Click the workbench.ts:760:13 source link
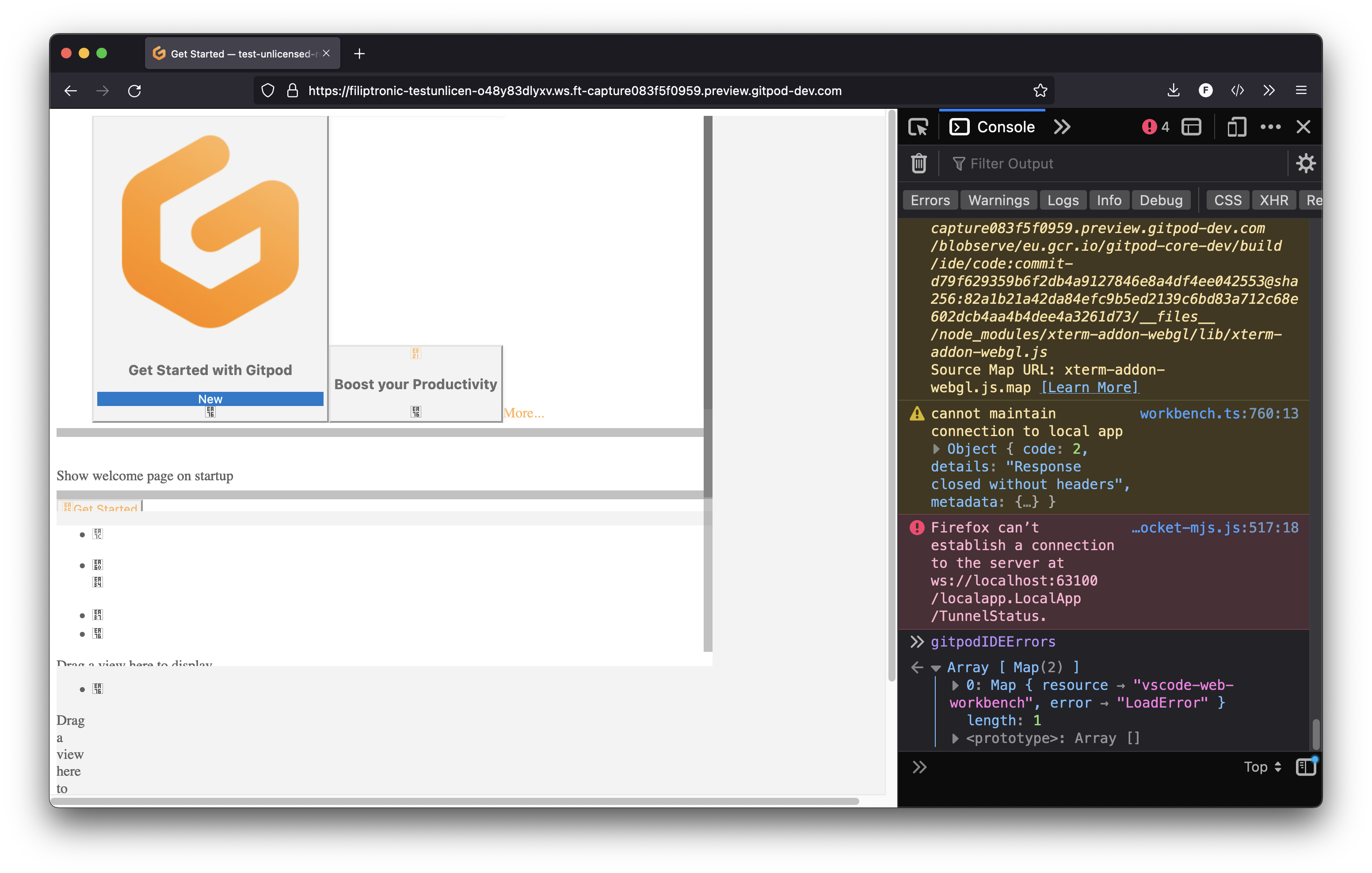Screen dimensions: 1372x873 (x=1219, y=414)
